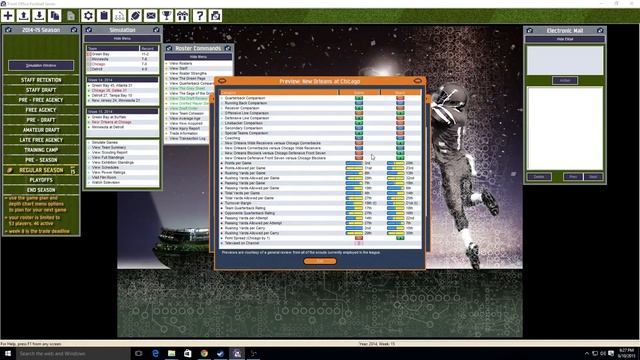Click the gift box toolbar icon
Screen dimensions: 640x360
(x=182, y=16)
